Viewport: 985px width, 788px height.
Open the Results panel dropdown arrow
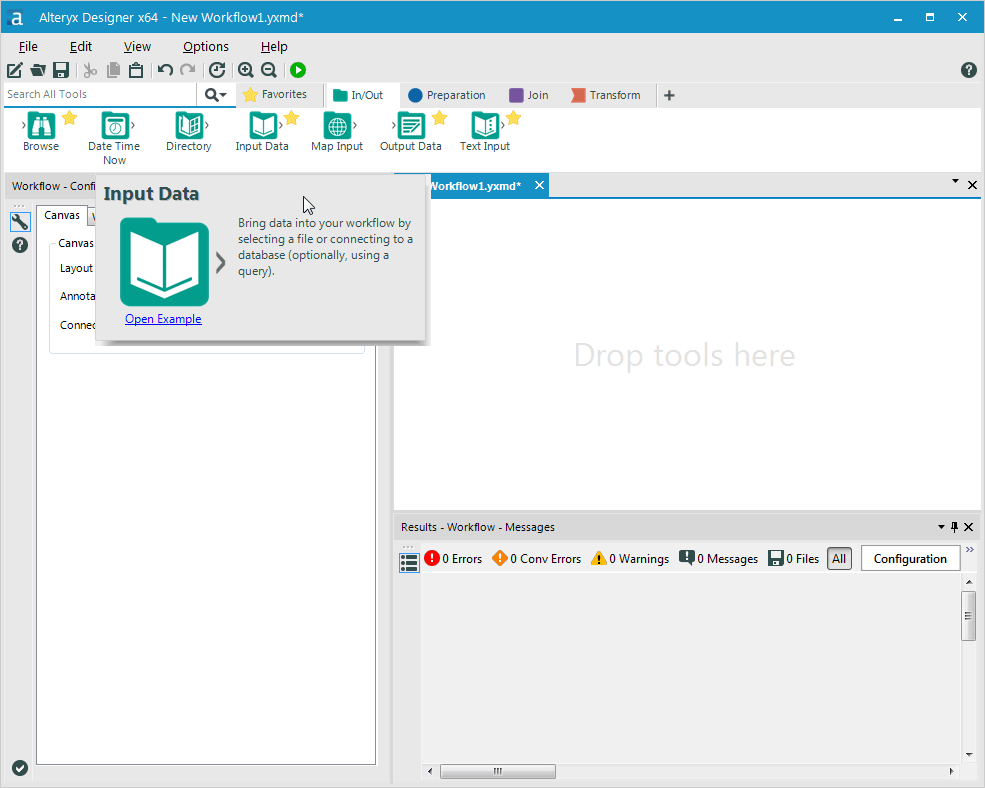pyautogui.click(x=941, y=527)
